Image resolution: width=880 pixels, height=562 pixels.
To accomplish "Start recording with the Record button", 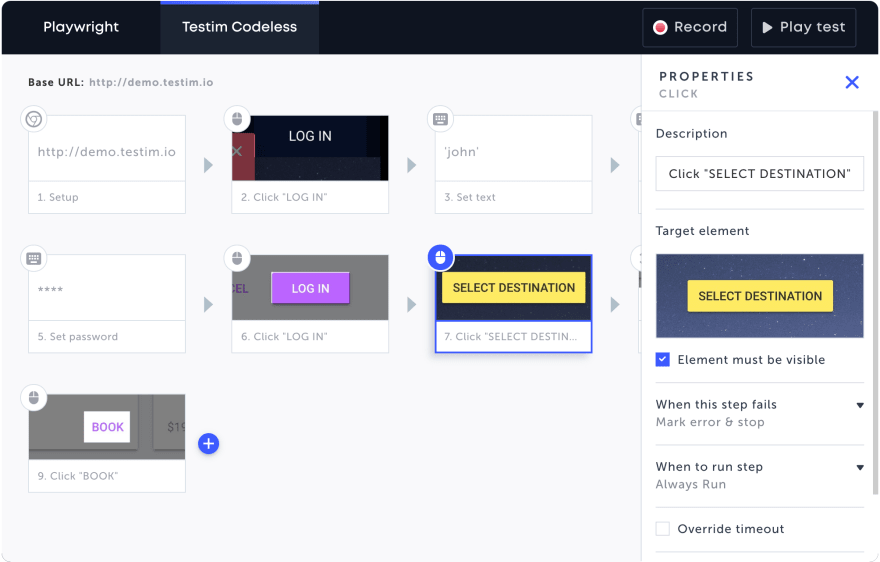I will coord(690,27).
